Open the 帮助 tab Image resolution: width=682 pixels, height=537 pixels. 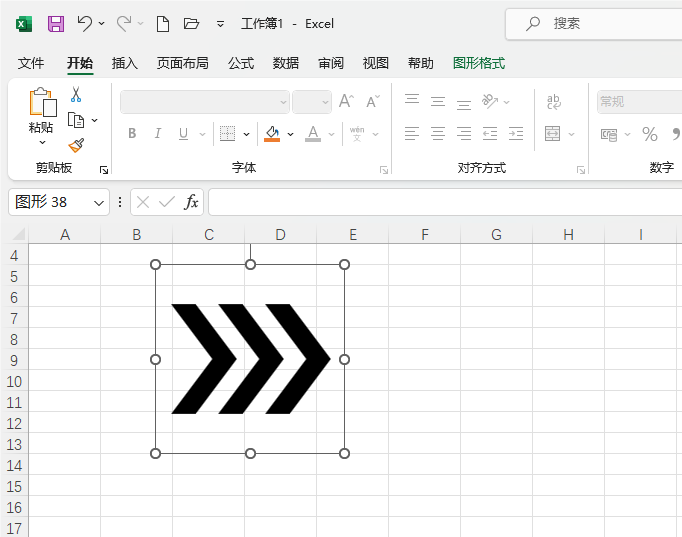pyautogui.click(x=421, y=63)
